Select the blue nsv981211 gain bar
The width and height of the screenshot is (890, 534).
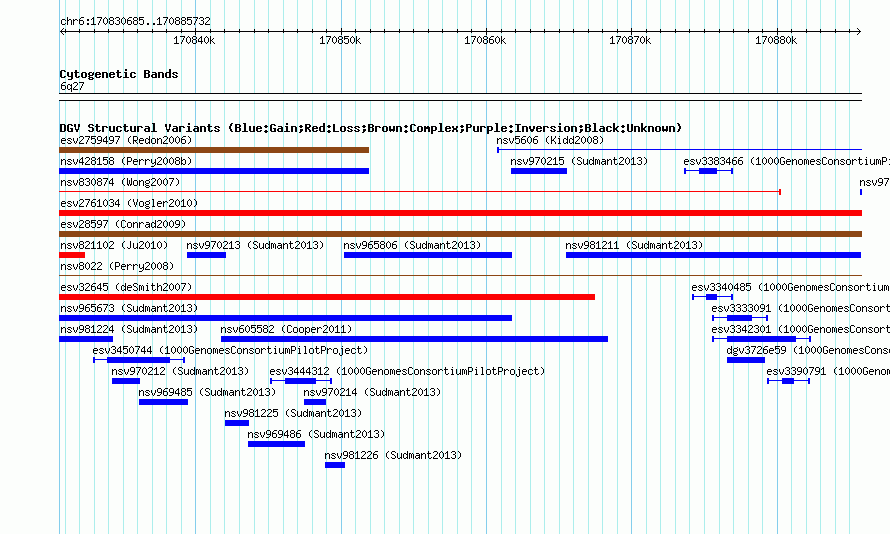[x=713, y=255]
